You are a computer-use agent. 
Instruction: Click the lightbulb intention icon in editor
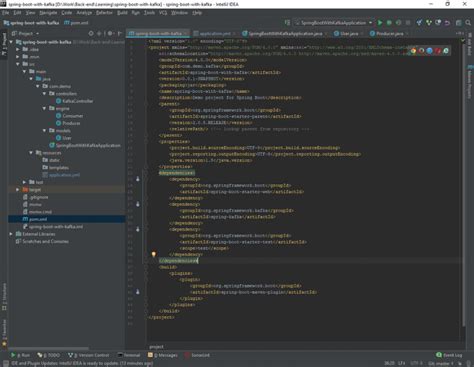click(154, 254)
